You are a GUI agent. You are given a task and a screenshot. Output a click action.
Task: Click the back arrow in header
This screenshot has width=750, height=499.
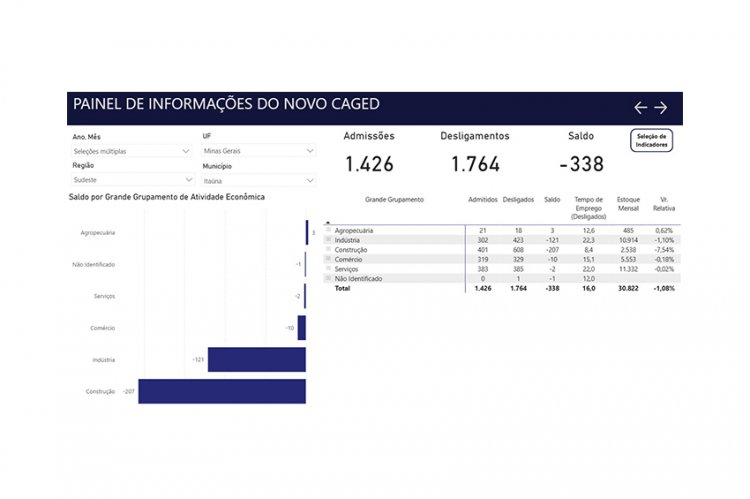641,108
